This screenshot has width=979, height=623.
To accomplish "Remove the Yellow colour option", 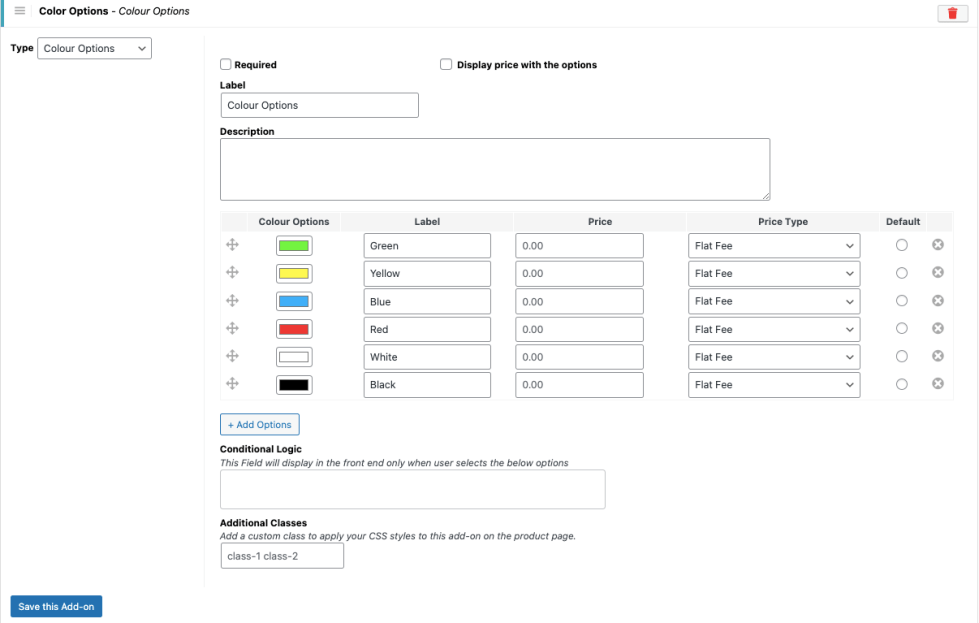I will point(938,272).
